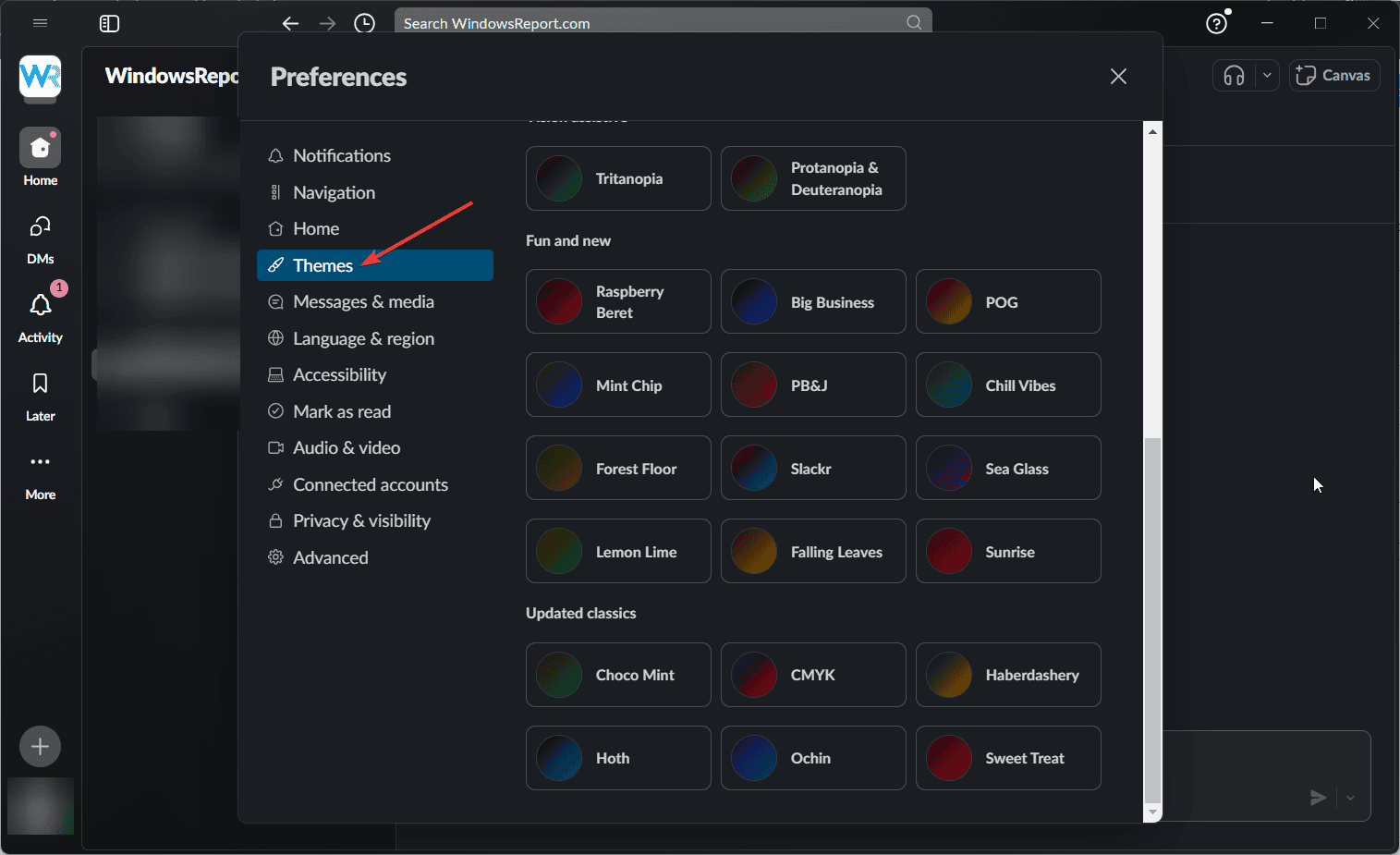This screenshot has width=1400, height=855.
Task: Choose the POG theme
Action: pyautogui.click(x=1008, y=301)
